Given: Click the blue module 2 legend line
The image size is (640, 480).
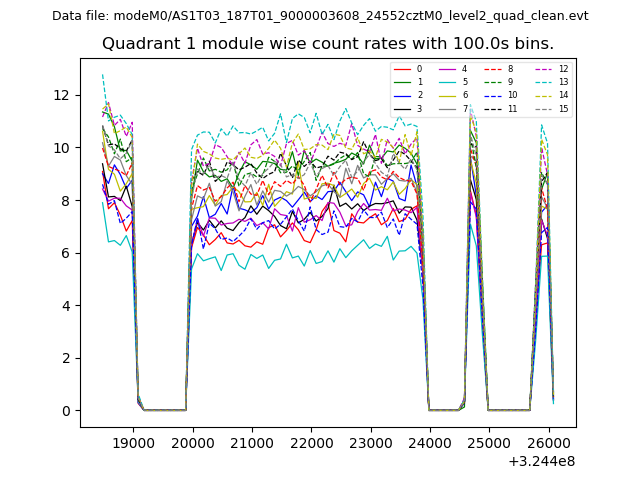Looking at the screenshot, I should 401,95.
